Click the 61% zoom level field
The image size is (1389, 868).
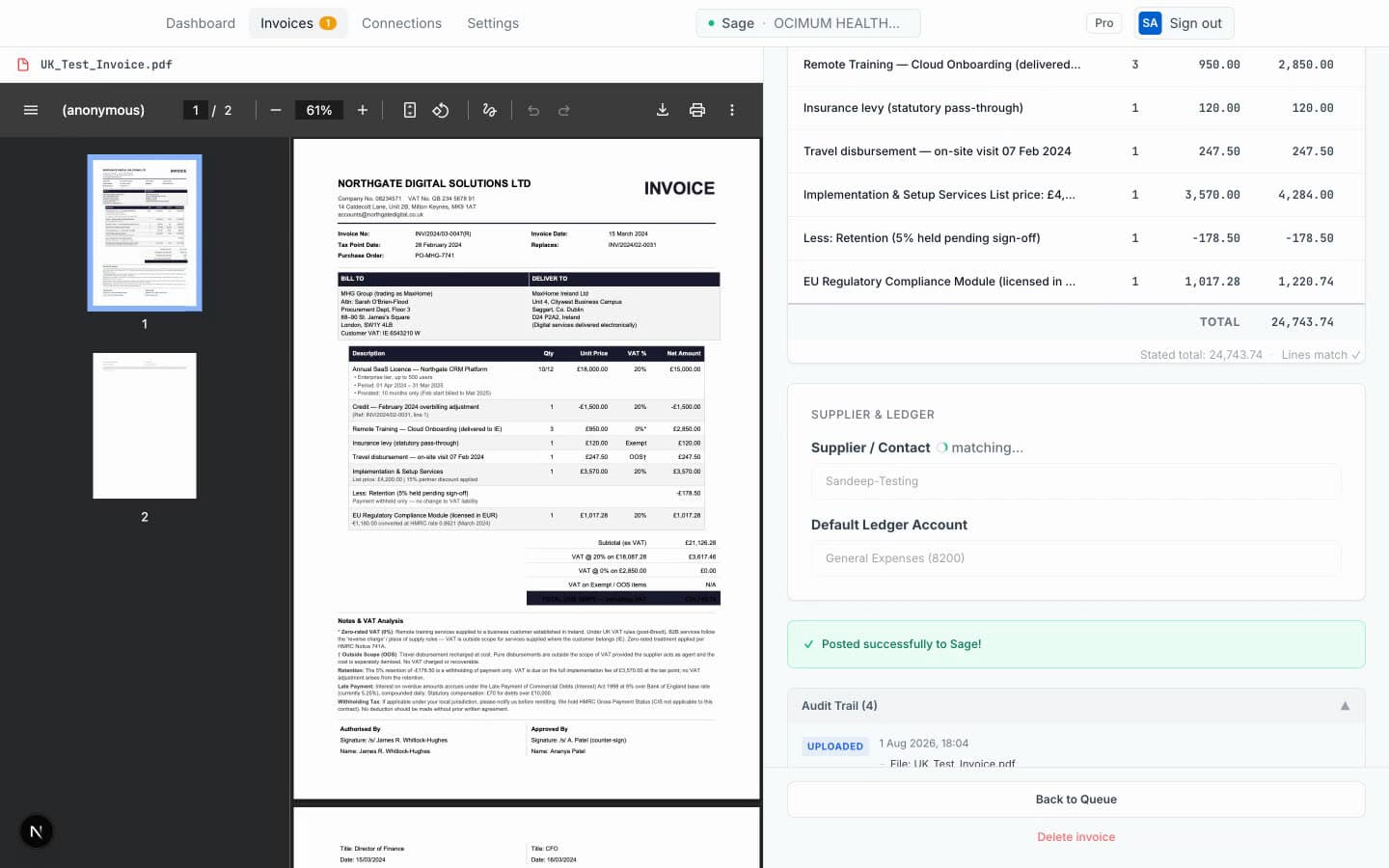pos(319,110)
